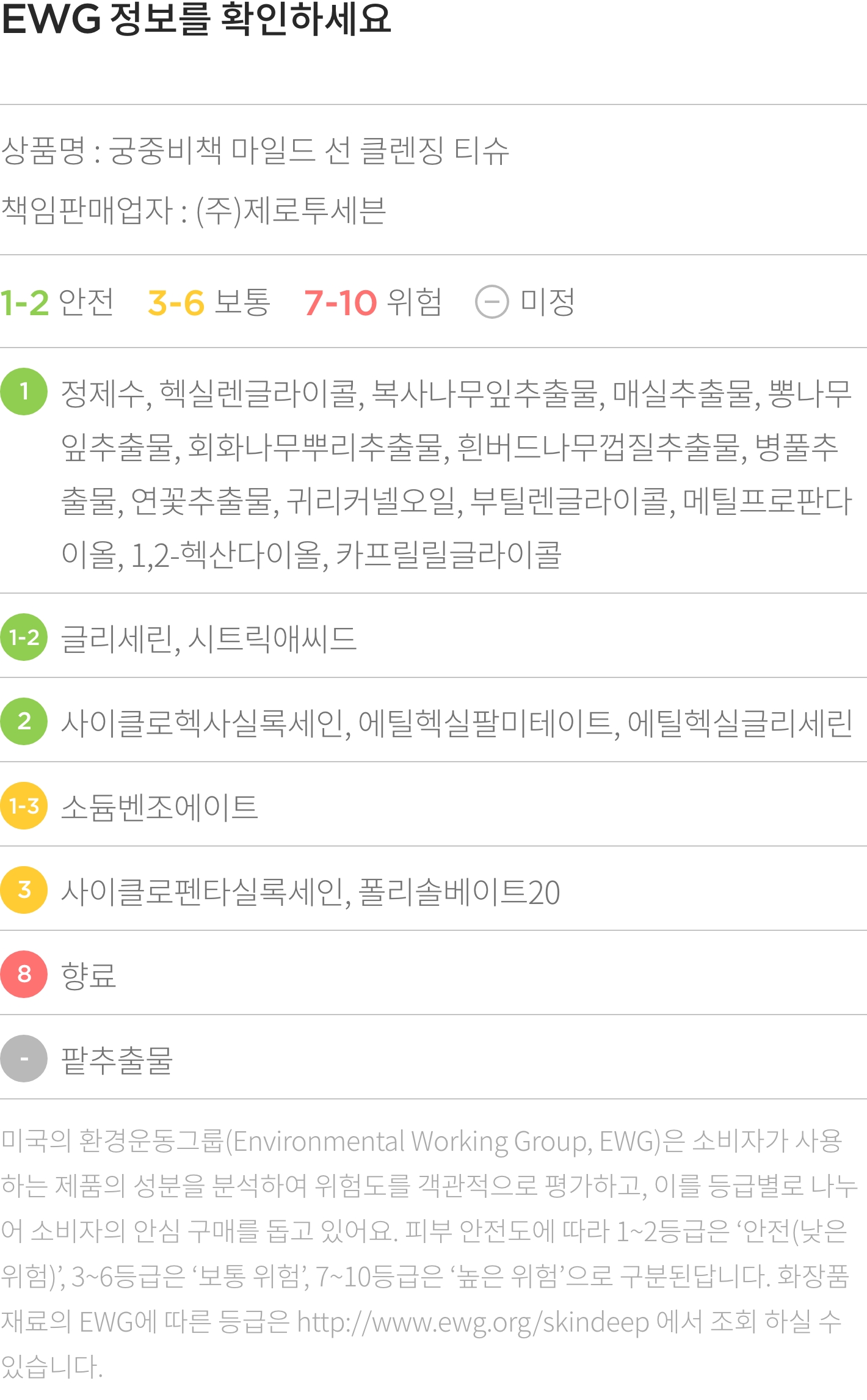Click the green grade 1 badge
The image size is (867, 1400).
(x=24, y=392)
